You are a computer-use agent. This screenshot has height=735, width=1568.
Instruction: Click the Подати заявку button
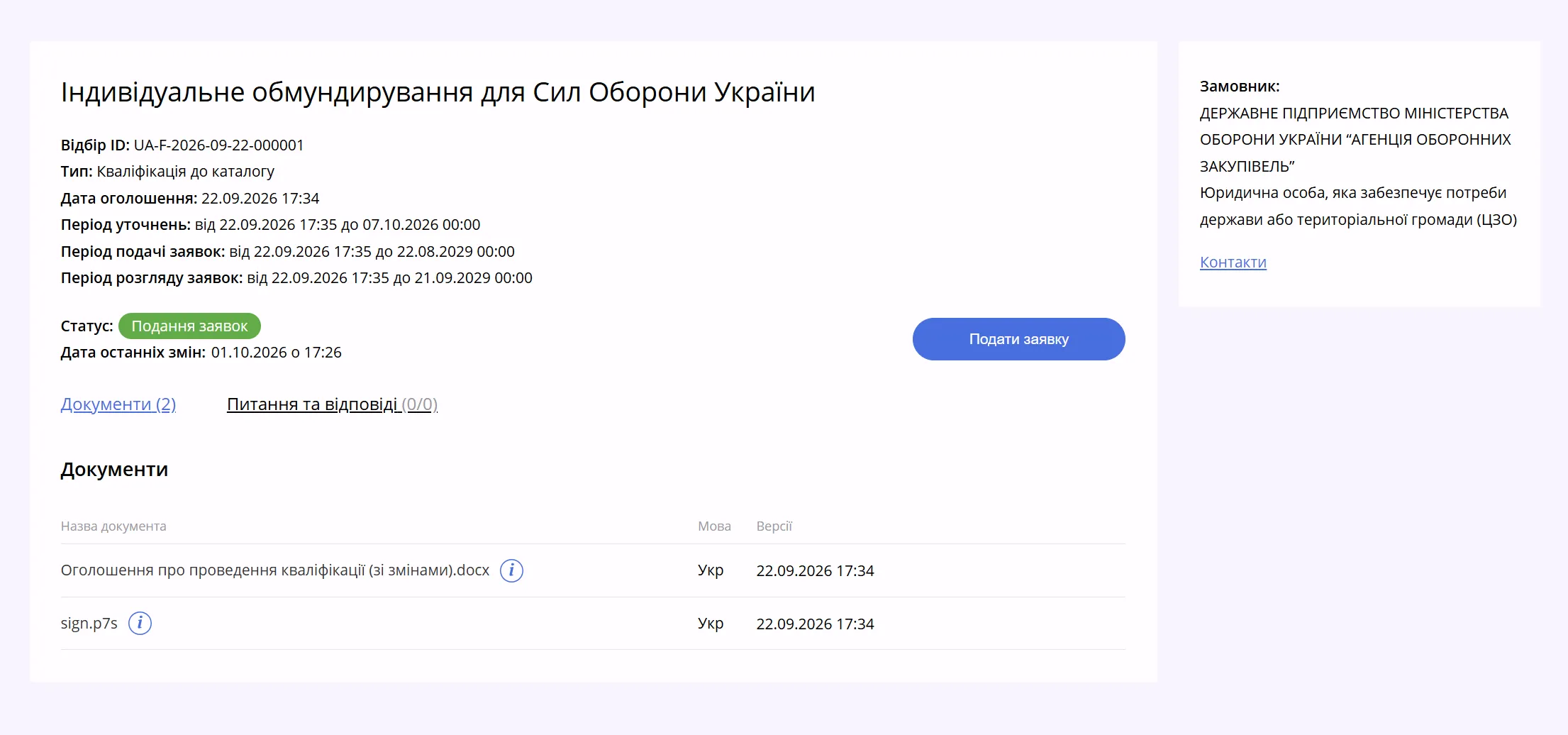[1018, 339]
